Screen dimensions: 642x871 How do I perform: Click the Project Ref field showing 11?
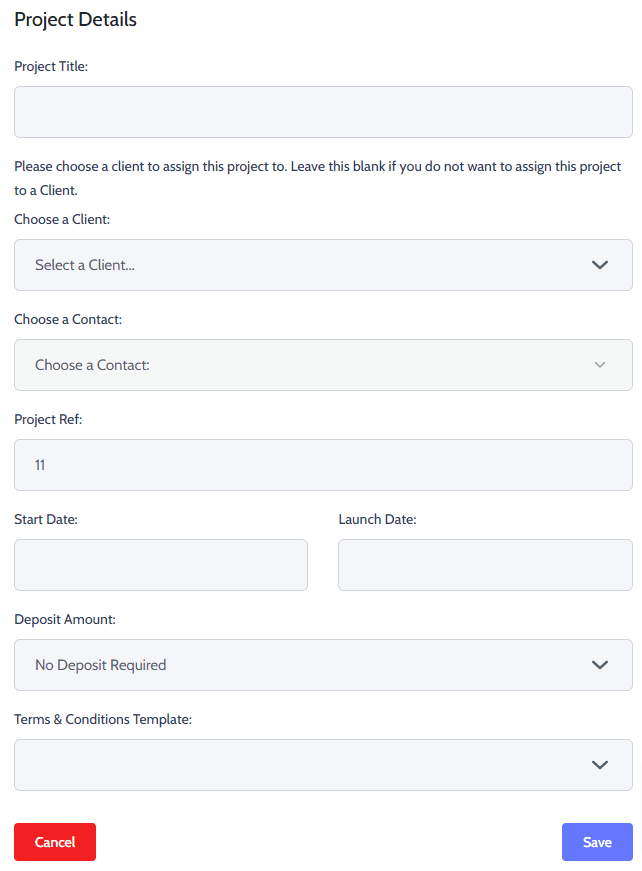tap(323, 465)
